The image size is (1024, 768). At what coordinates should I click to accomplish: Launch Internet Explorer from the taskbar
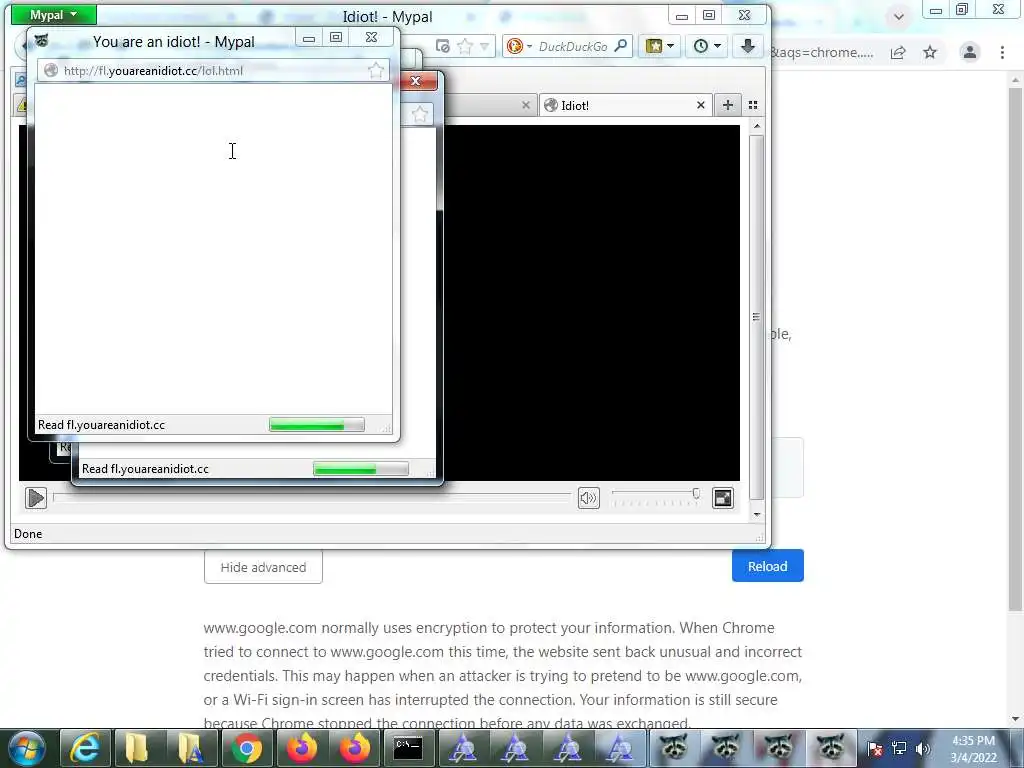[85, 748]
